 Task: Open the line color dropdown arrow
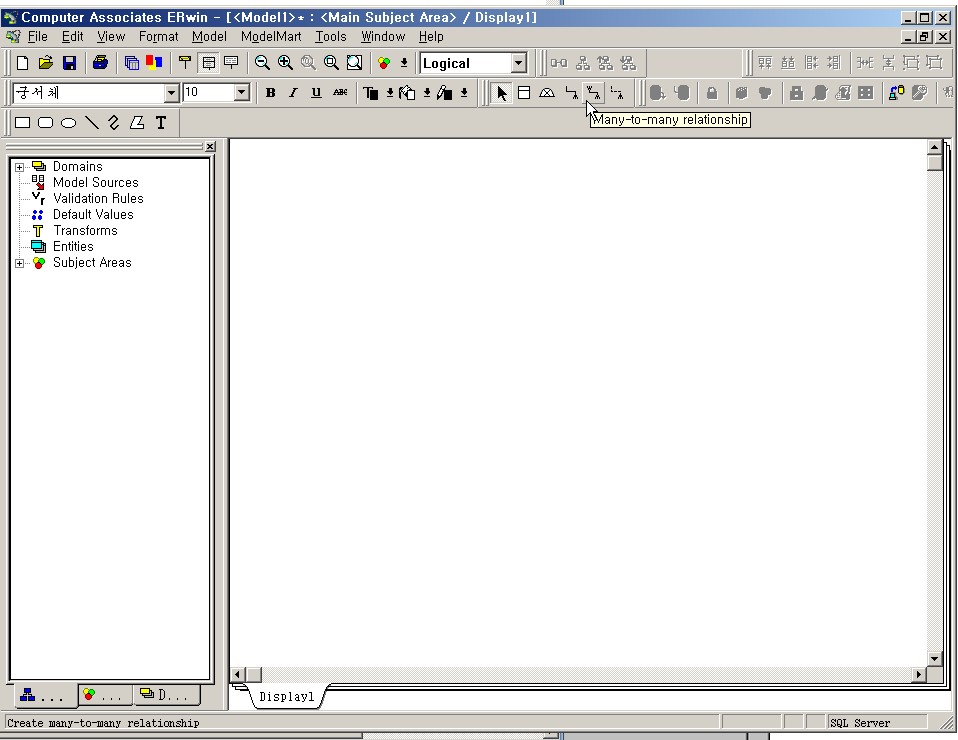coord(464,93)
